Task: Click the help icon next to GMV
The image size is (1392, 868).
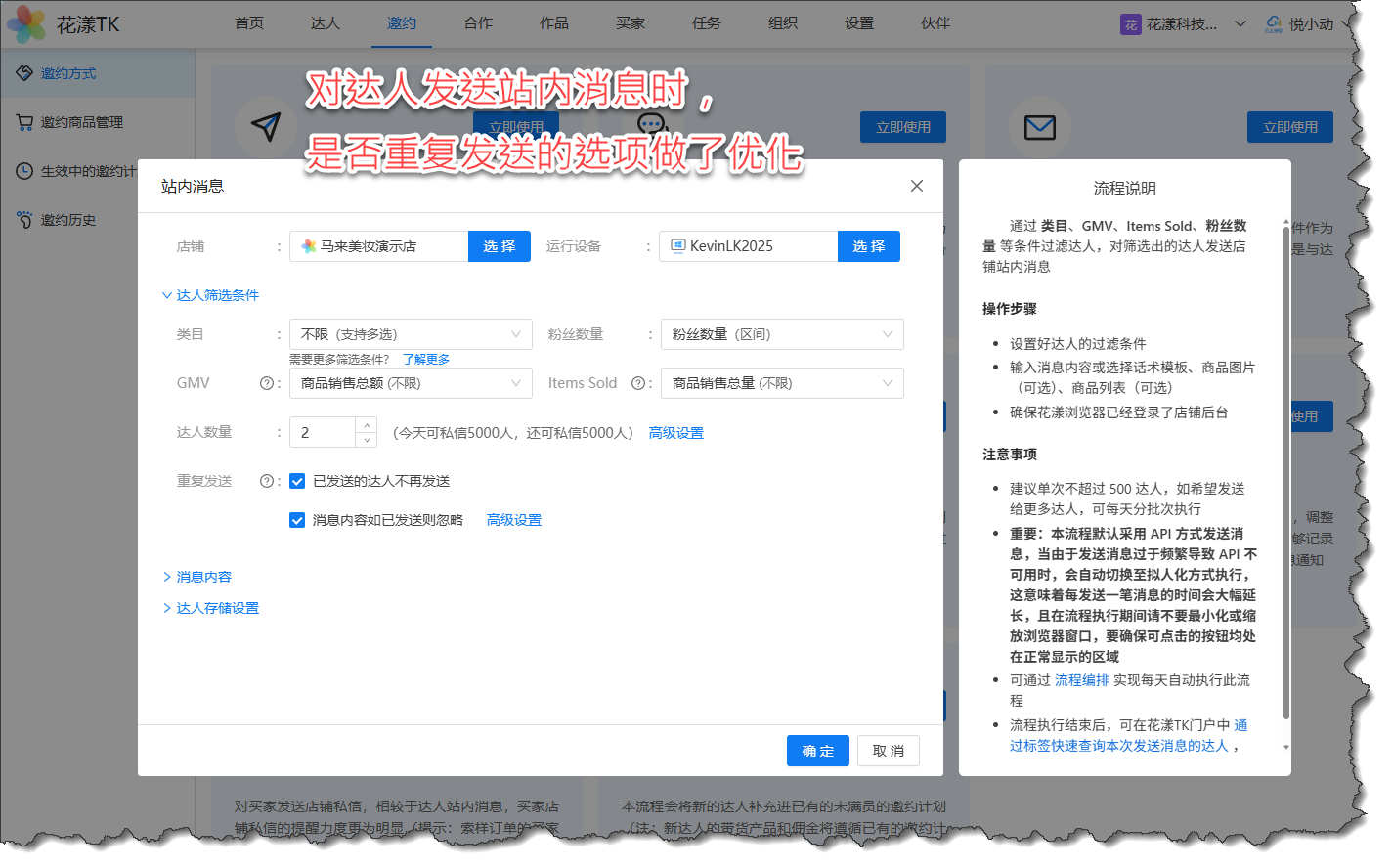Action: (x=266, y=383)
